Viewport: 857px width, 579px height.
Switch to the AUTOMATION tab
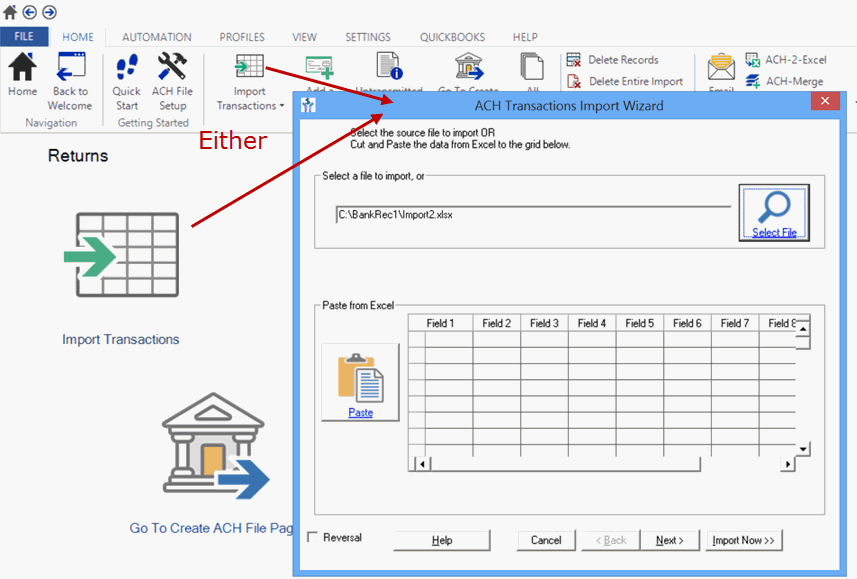(156, 37)
